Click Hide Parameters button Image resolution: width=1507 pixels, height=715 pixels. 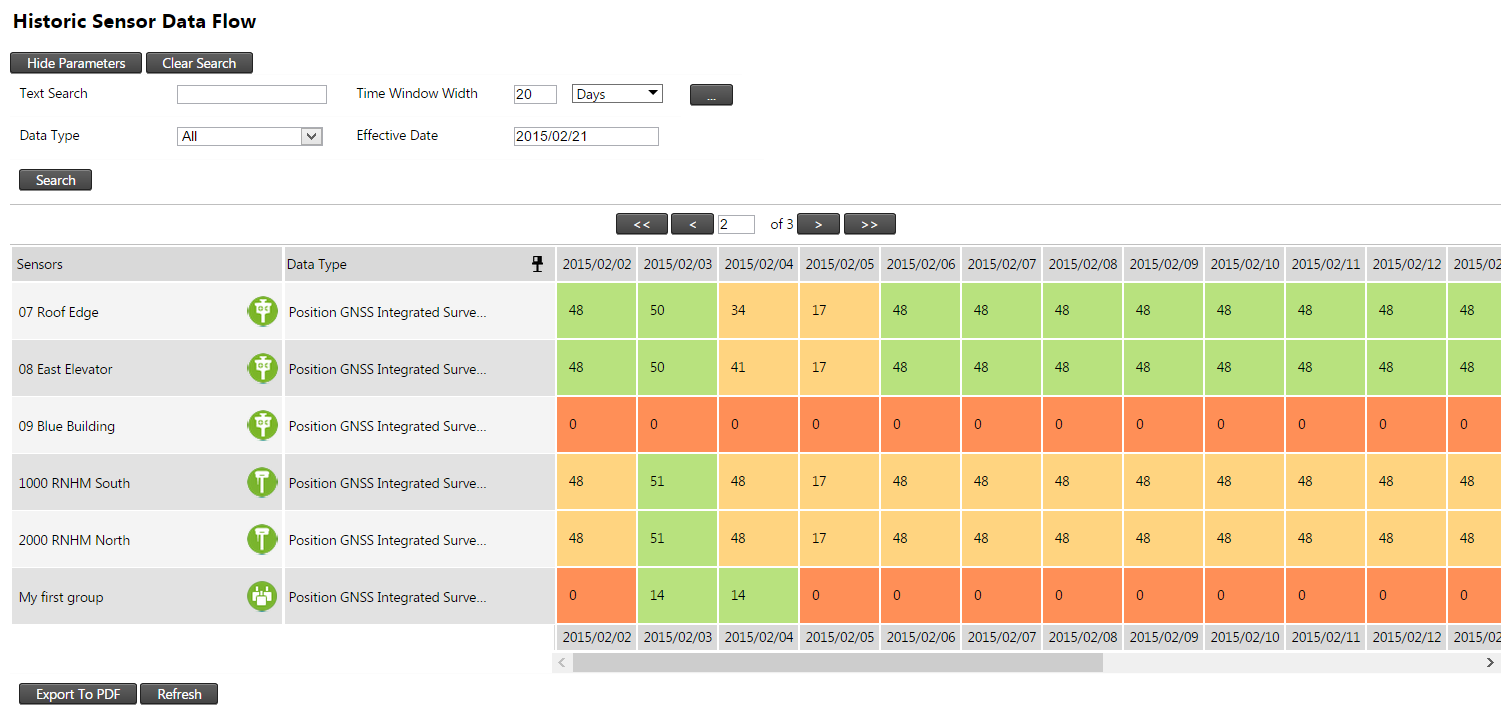click(x=76, y=63)
